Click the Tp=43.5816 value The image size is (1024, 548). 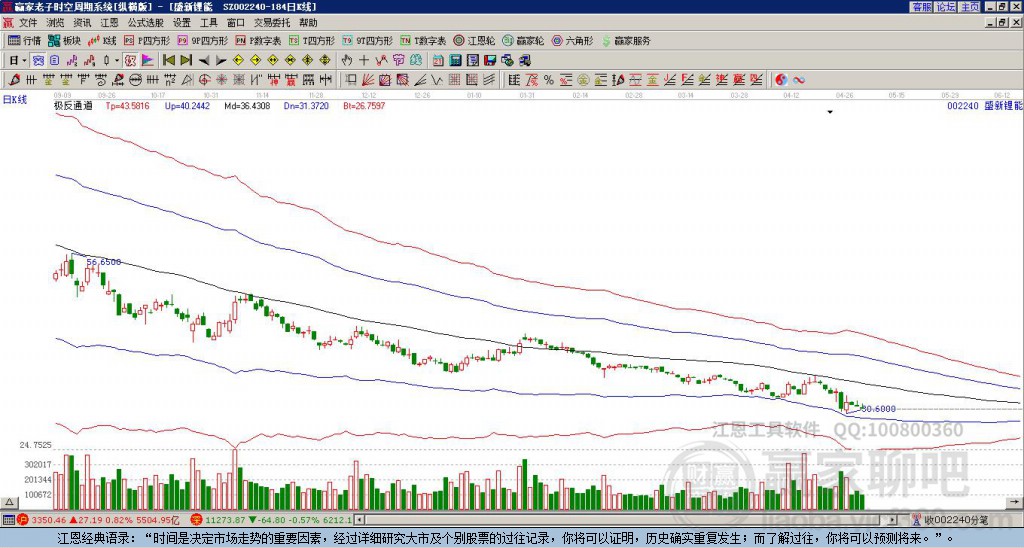(127, 105)
